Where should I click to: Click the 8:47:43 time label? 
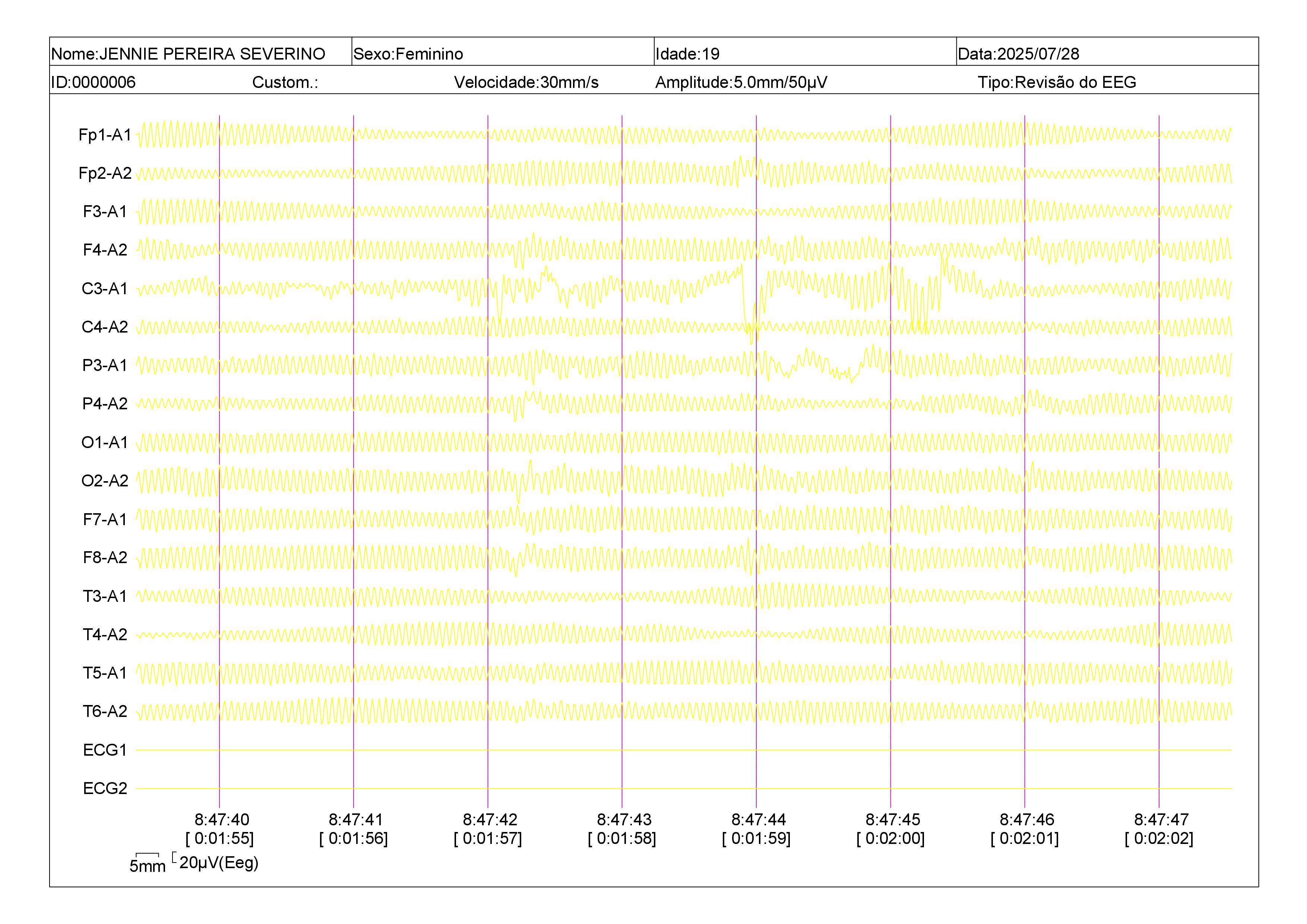point(624,820)
